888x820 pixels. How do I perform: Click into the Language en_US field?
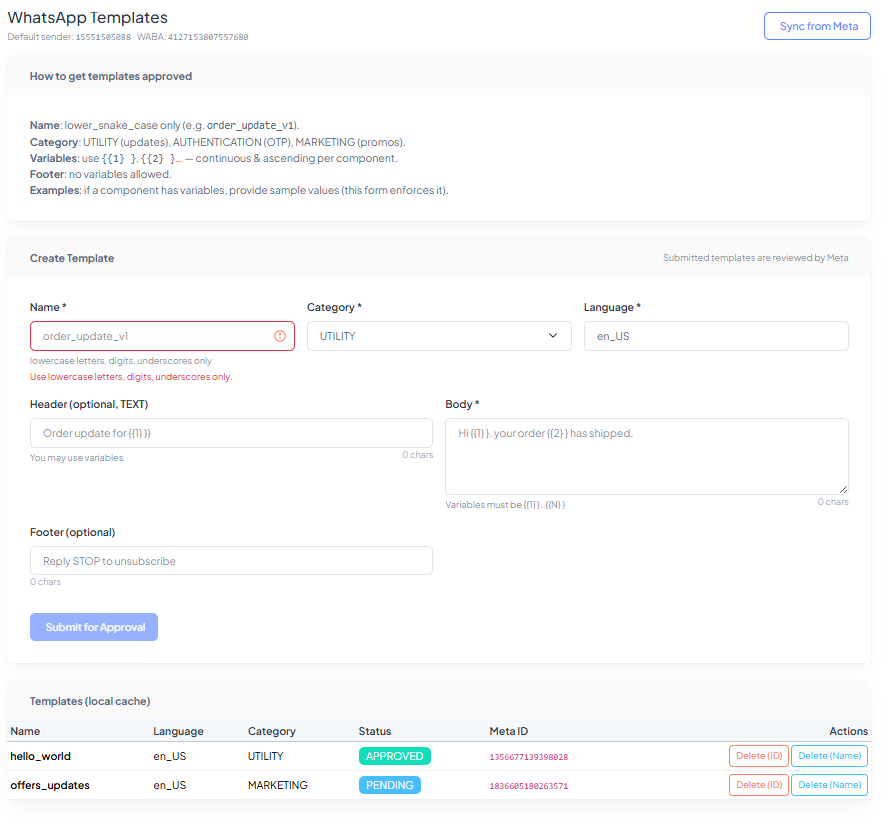(x=715, y=336)
